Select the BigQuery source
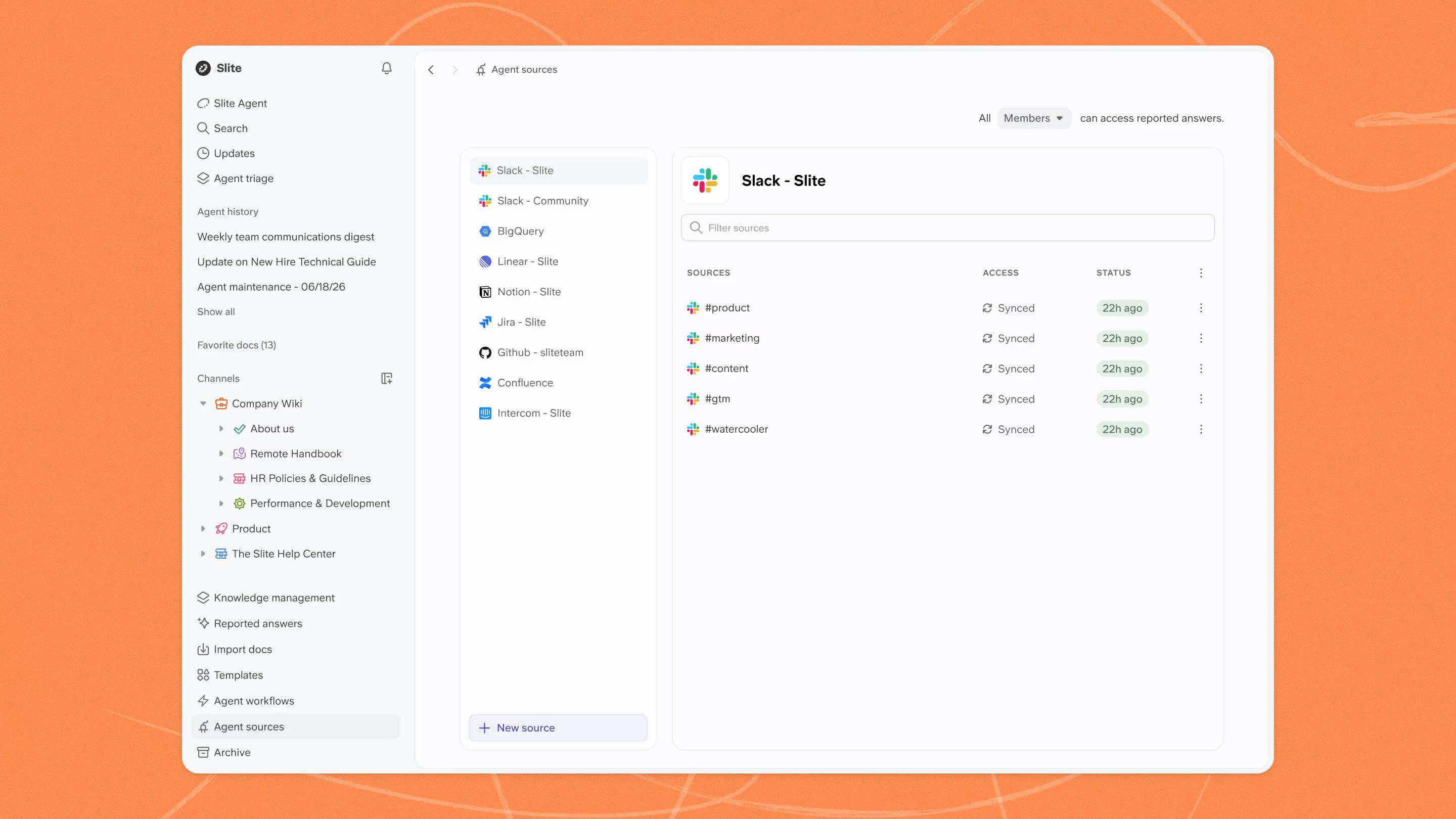1456x819 pixels. point(559,231)
